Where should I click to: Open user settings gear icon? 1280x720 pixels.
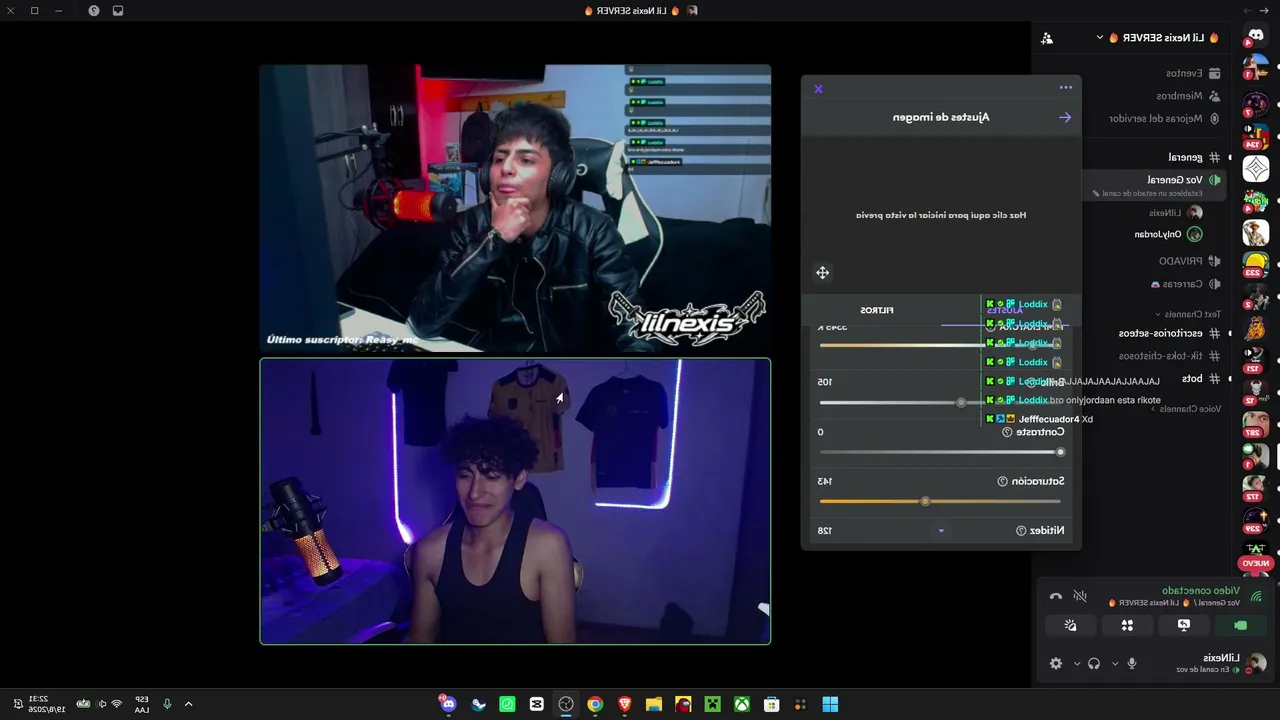pyautogui.click(x=1056, y=663)
